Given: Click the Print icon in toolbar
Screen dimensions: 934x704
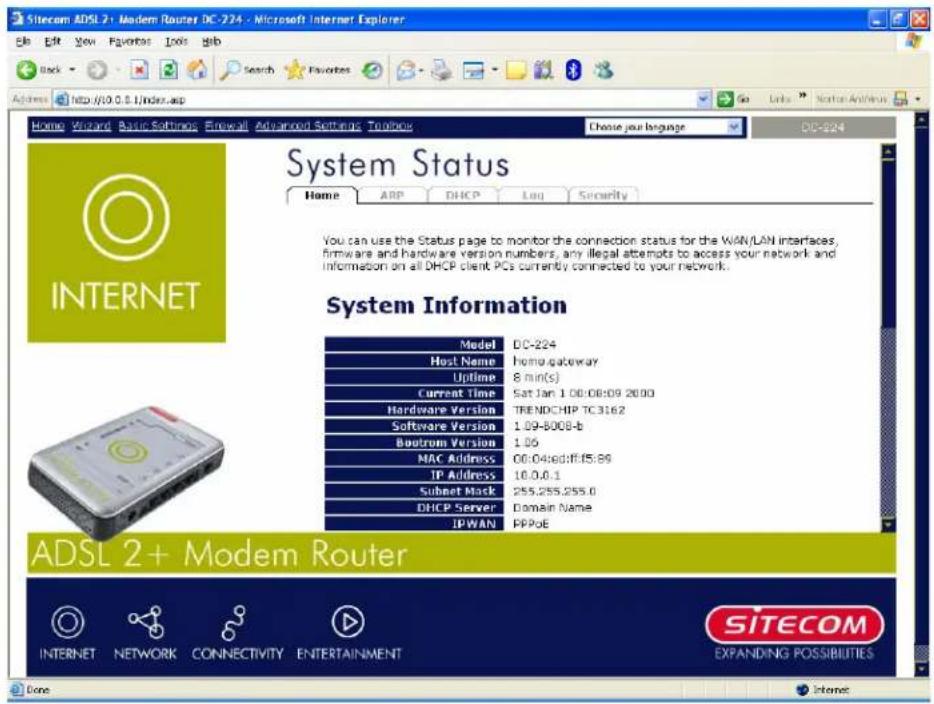Looking at the screenshot, I should (x=442, y=70).
